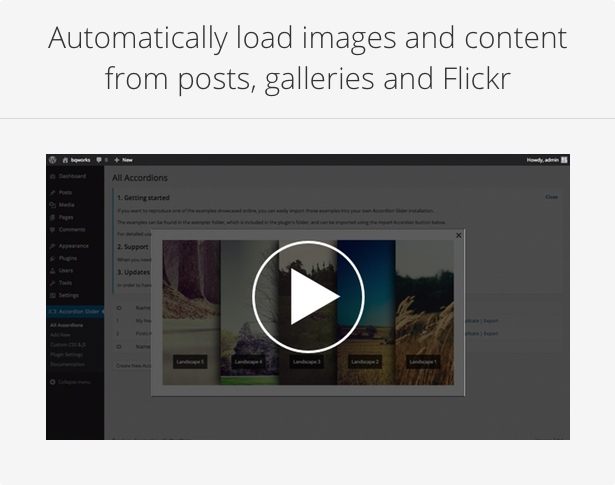This screenshot has height=485, width=615.
Task: Click the Collapse menu button
Action: [x=70, y=382]
